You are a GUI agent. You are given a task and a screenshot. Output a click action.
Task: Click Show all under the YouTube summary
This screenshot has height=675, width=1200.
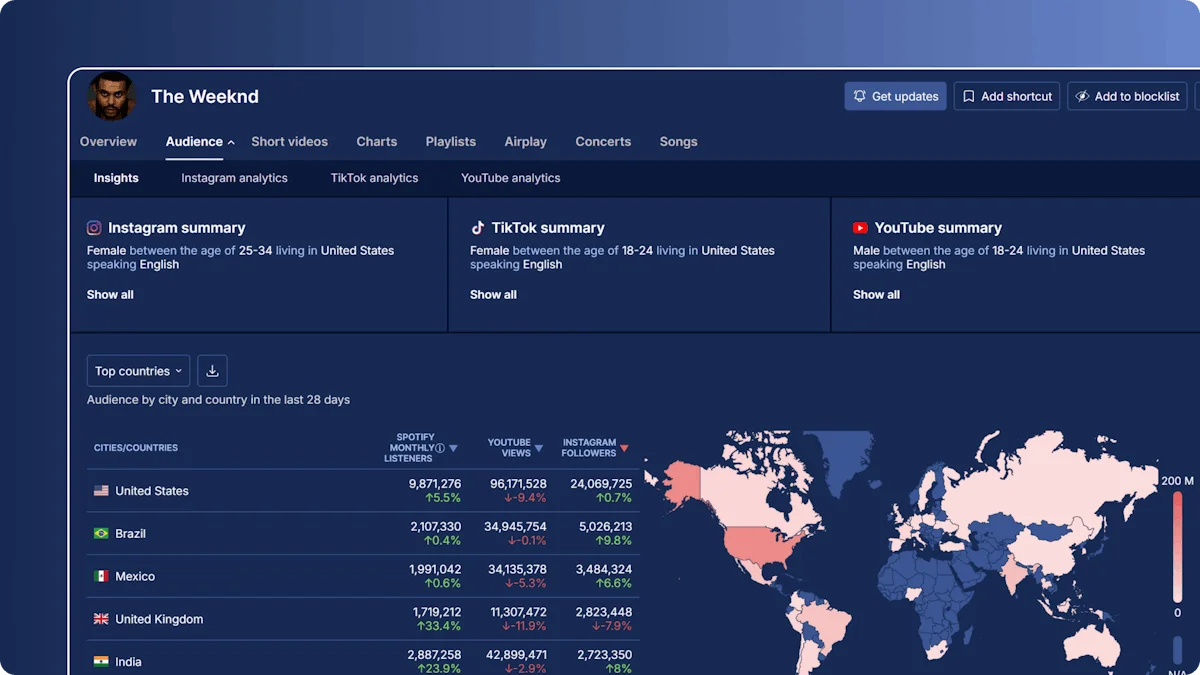875,294
